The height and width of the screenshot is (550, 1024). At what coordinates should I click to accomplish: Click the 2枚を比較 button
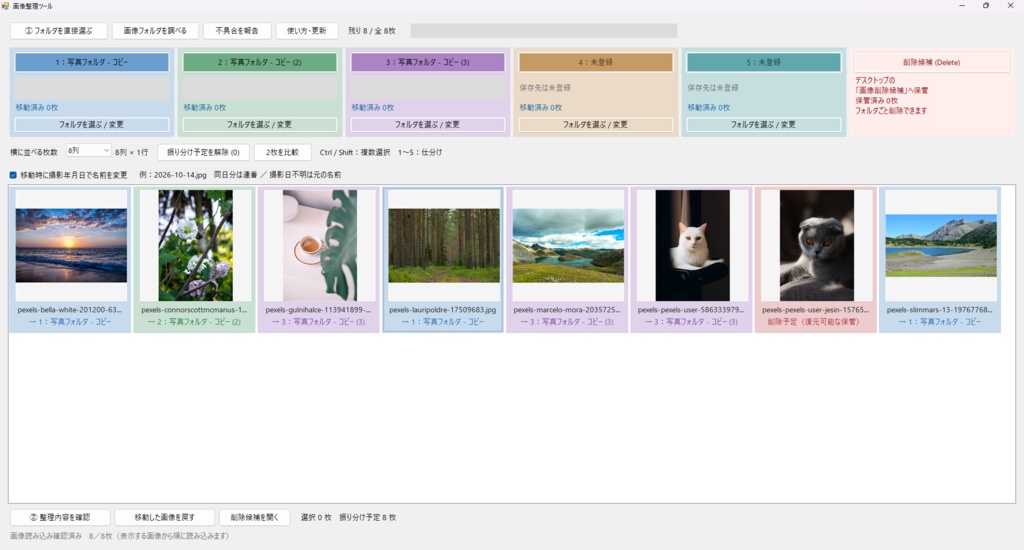coord(282,152)
